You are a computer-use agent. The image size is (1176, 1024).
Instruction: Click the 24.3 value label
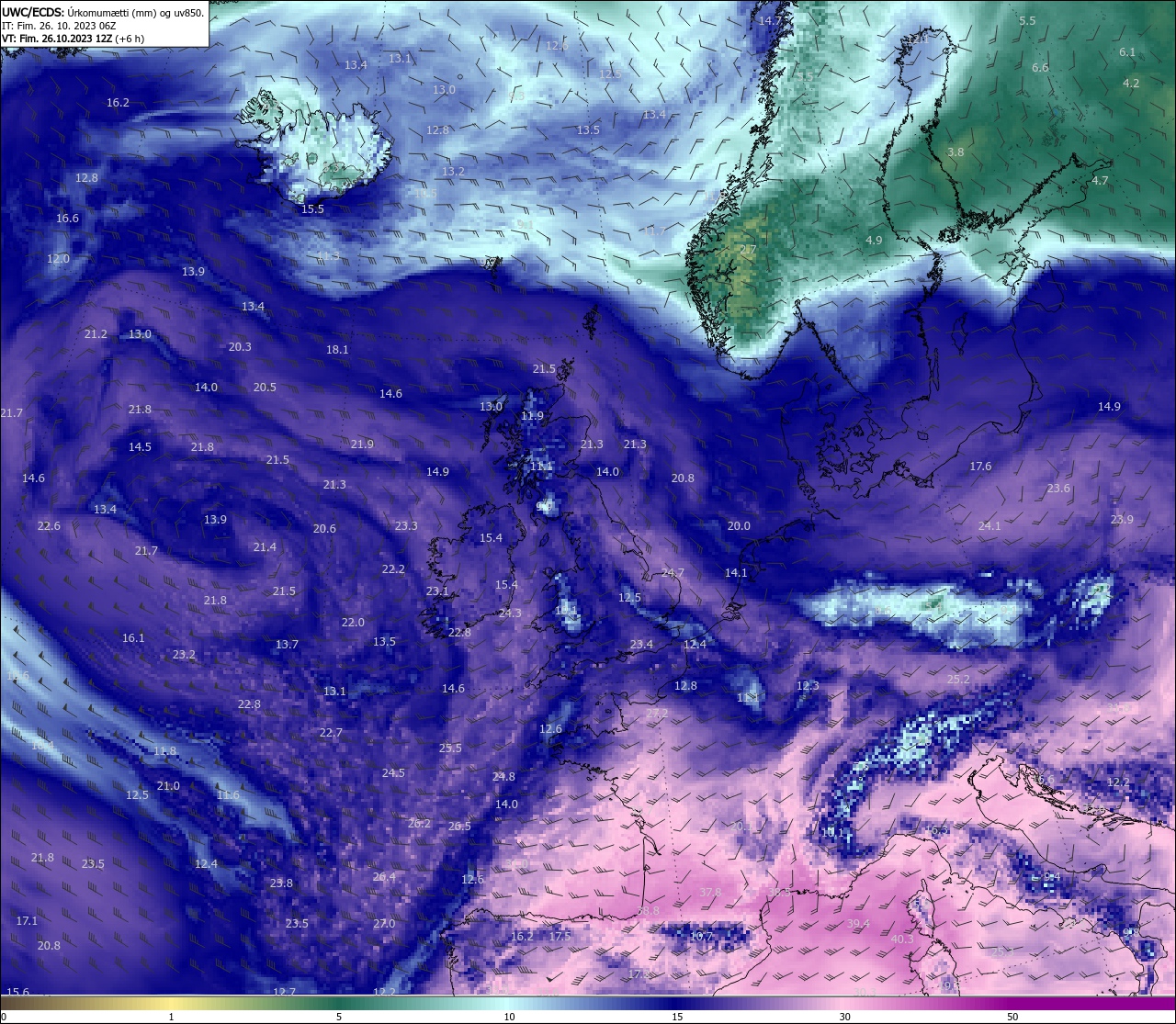click(x=510, y=613)
